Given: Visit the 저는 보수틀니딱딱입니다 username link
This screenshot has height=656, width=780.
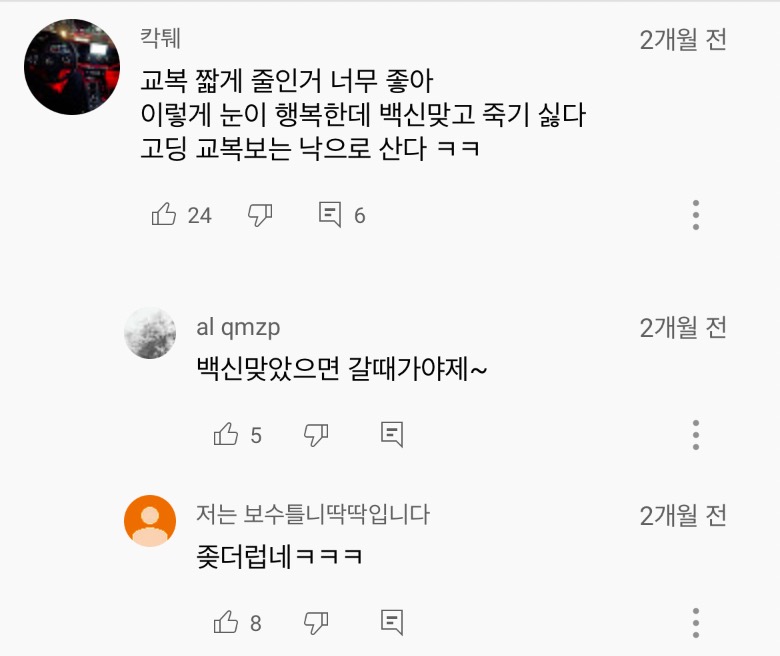Looking at the screenshot, I should pos(313,515).
